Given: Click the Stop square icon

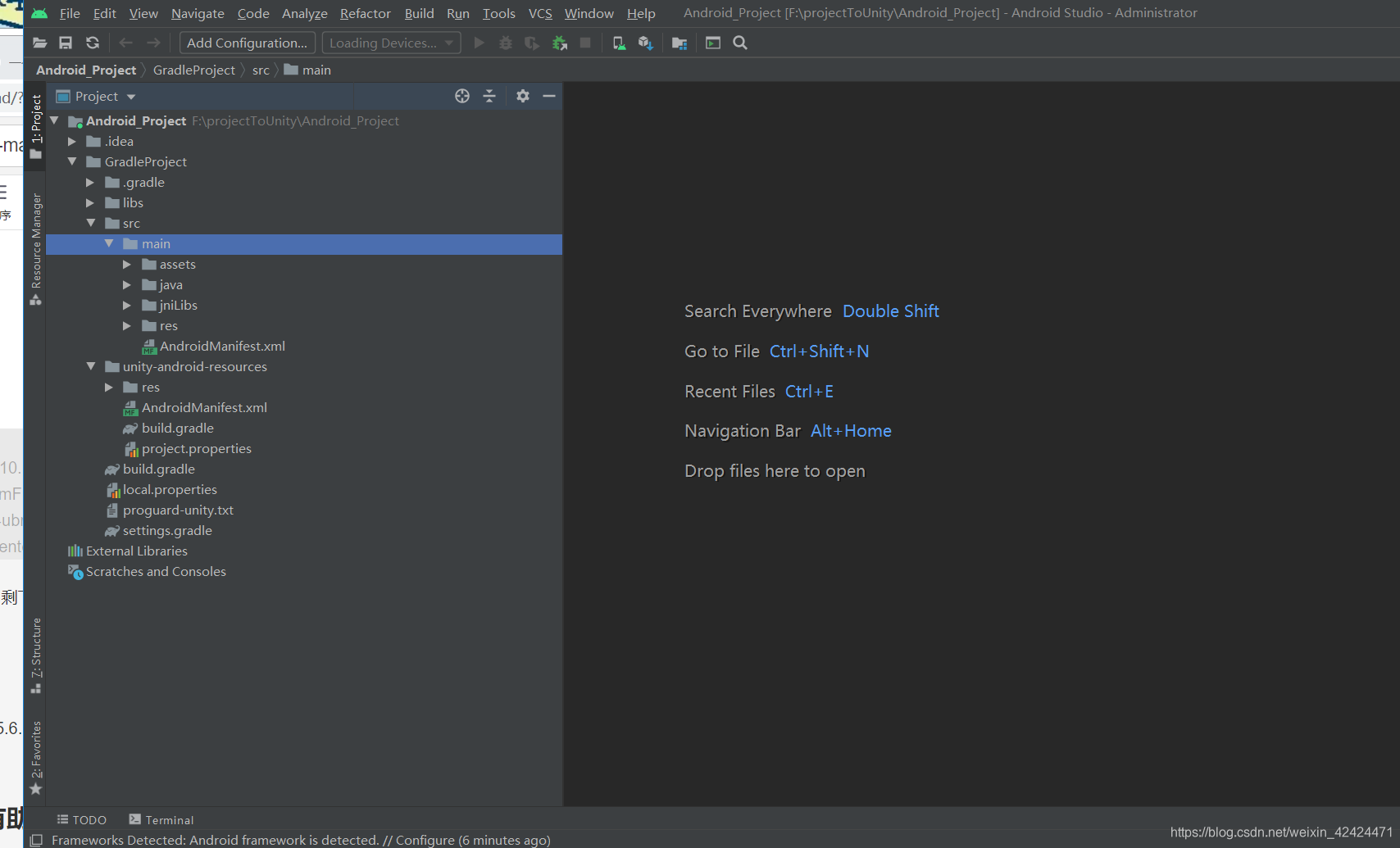Looking at the screenshot, I should click(x=585, y=43).
